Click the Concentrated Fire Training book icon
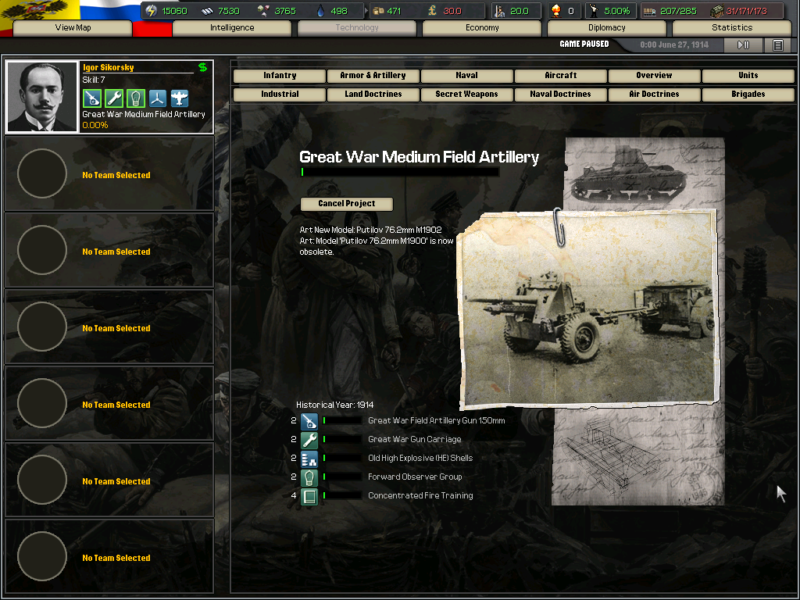 [309, 496]
